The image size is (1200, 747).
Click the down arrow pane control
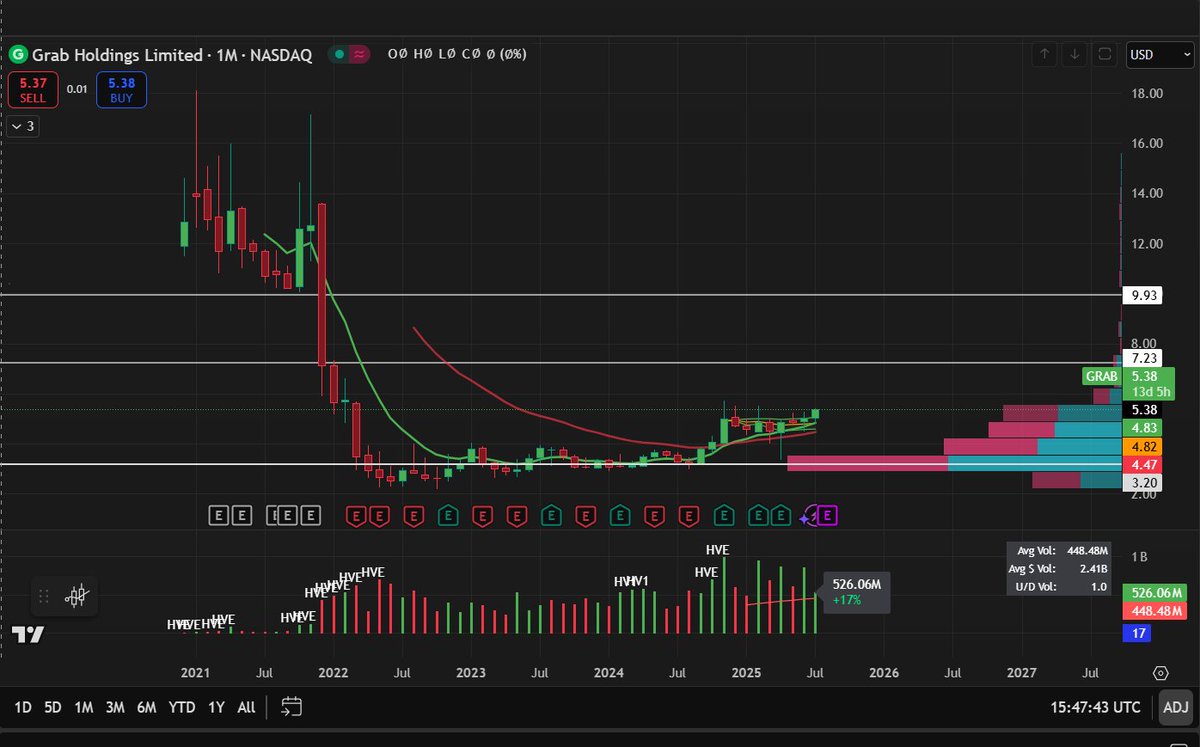pos(1074,54)
